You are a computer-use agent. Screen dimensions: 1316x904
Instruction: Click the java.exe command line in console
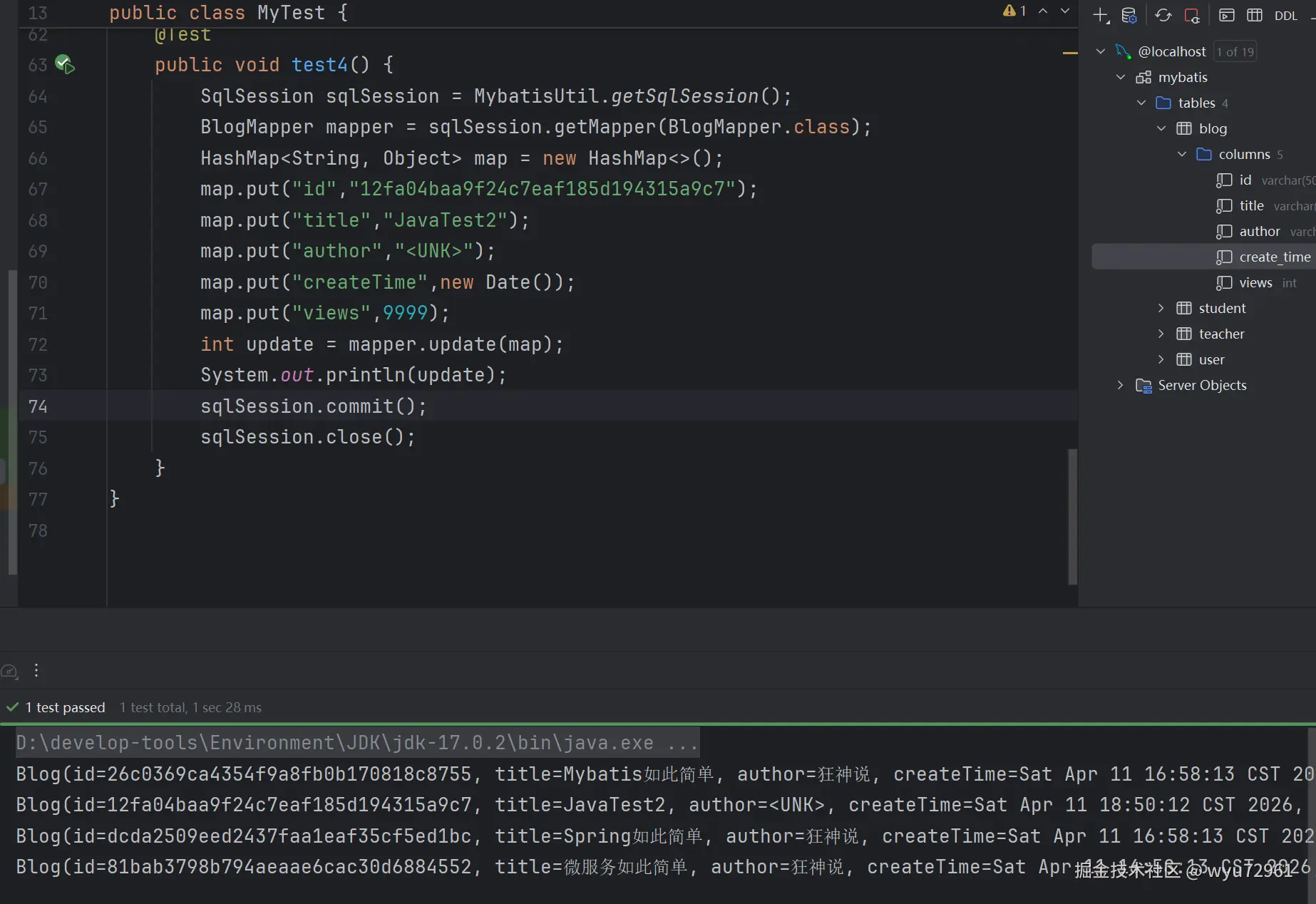pos(356,743)
